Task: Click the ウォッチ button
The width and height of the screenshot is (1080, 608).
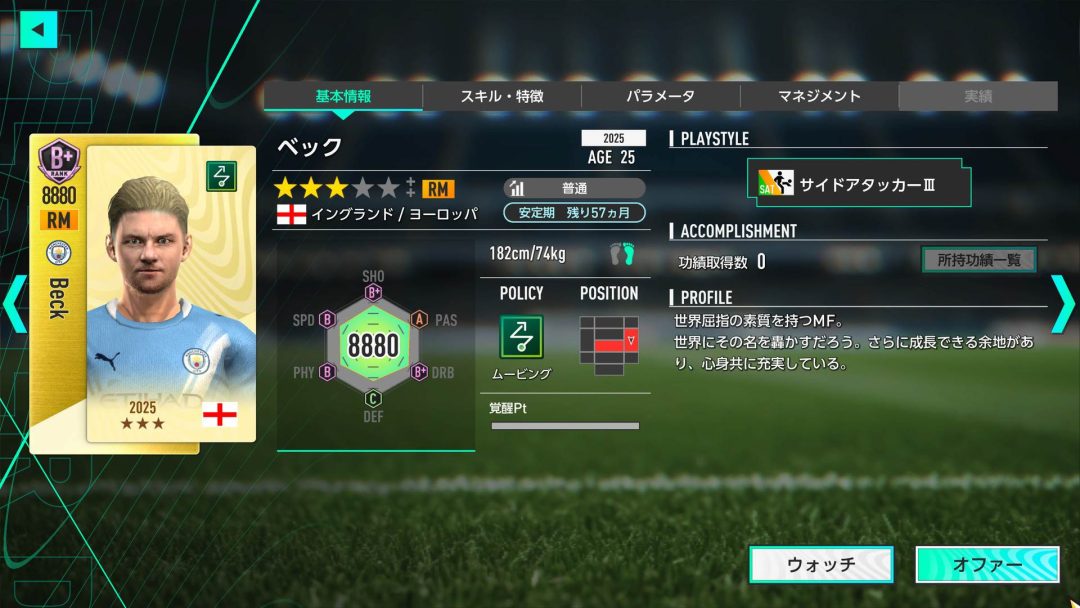Action: pos(821,565)
